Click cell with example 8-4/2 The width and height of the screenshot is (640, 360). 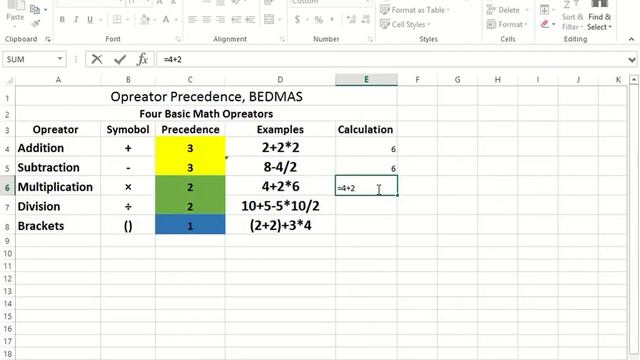click(280, 167)
